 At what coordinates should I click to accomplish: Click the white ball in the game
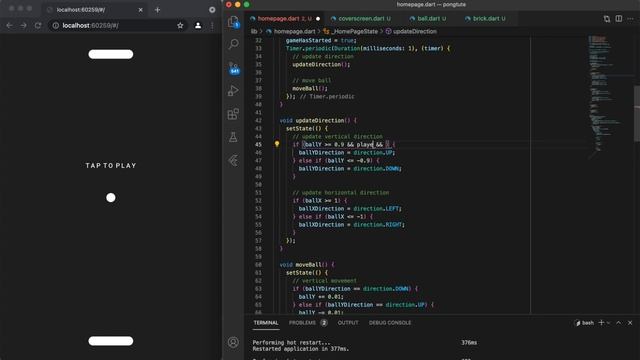tap(111, 198)
